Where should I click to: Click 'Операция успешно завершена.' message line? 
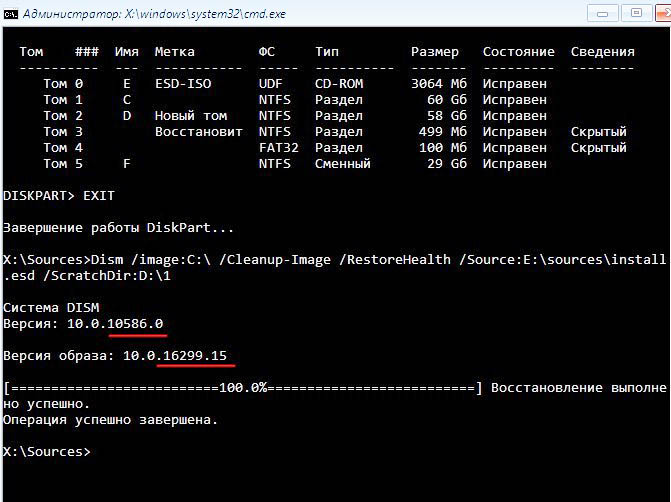[110, 420]
